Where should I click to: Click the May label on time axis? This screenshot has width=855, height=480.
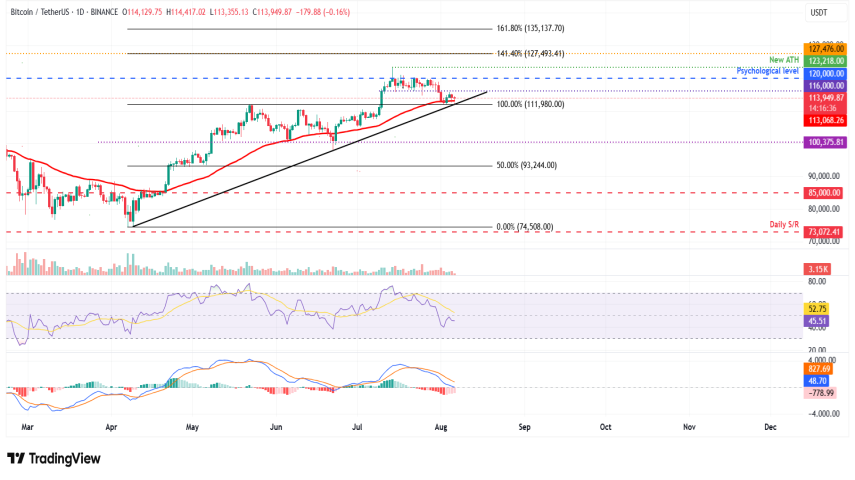pyautogui.click(x=191, y=426)
